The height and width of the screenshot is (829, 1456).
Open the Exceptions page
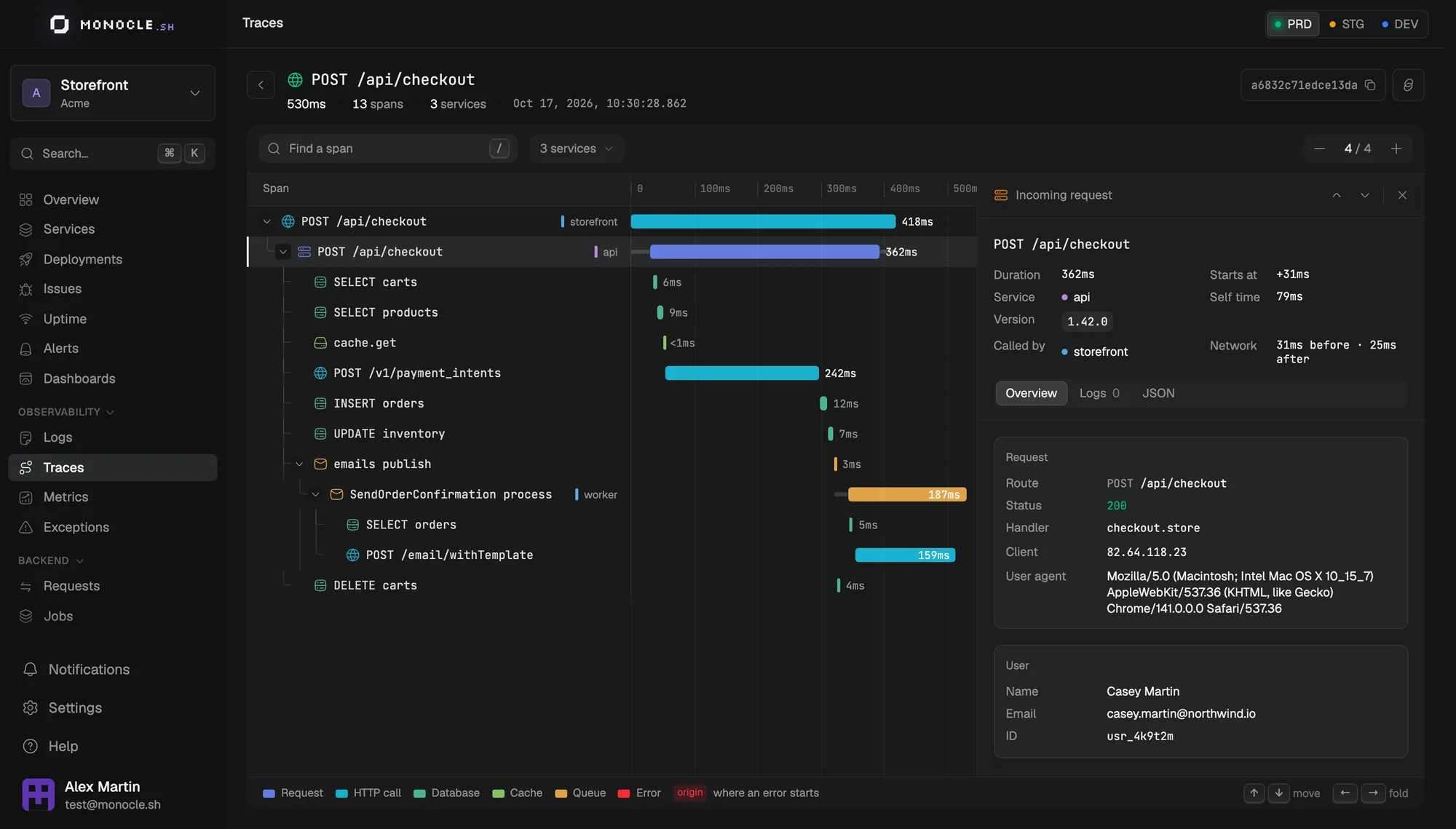click(113, 527)
